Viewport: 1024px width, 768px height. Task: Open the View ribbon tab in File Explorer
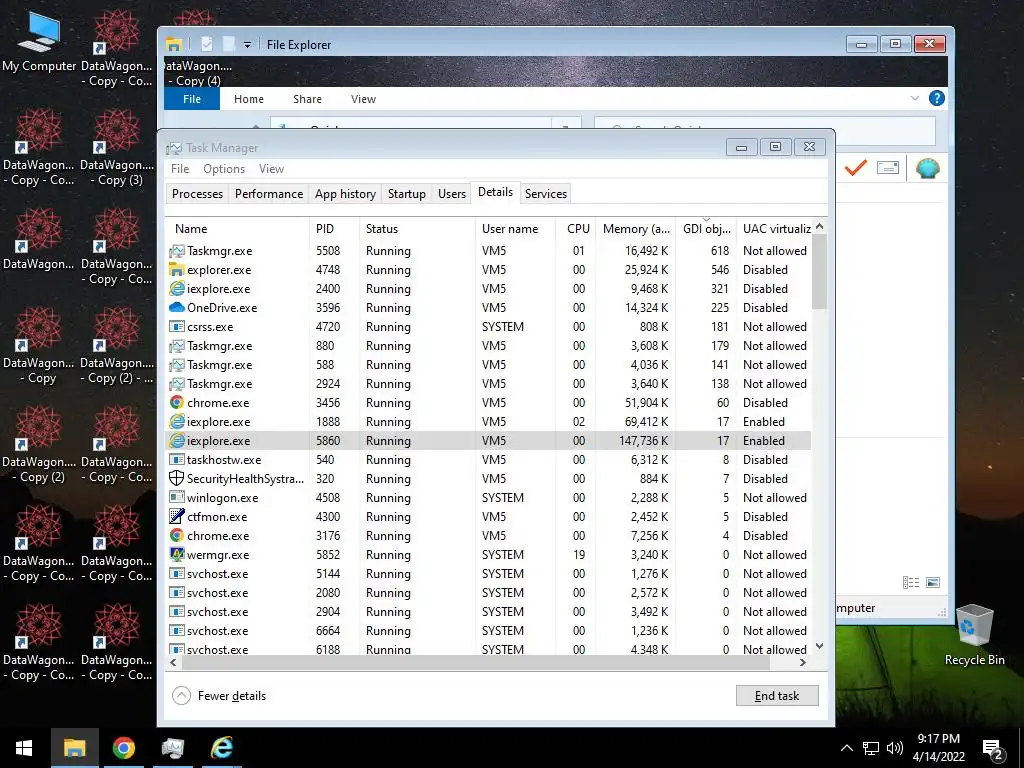point(363,99)
